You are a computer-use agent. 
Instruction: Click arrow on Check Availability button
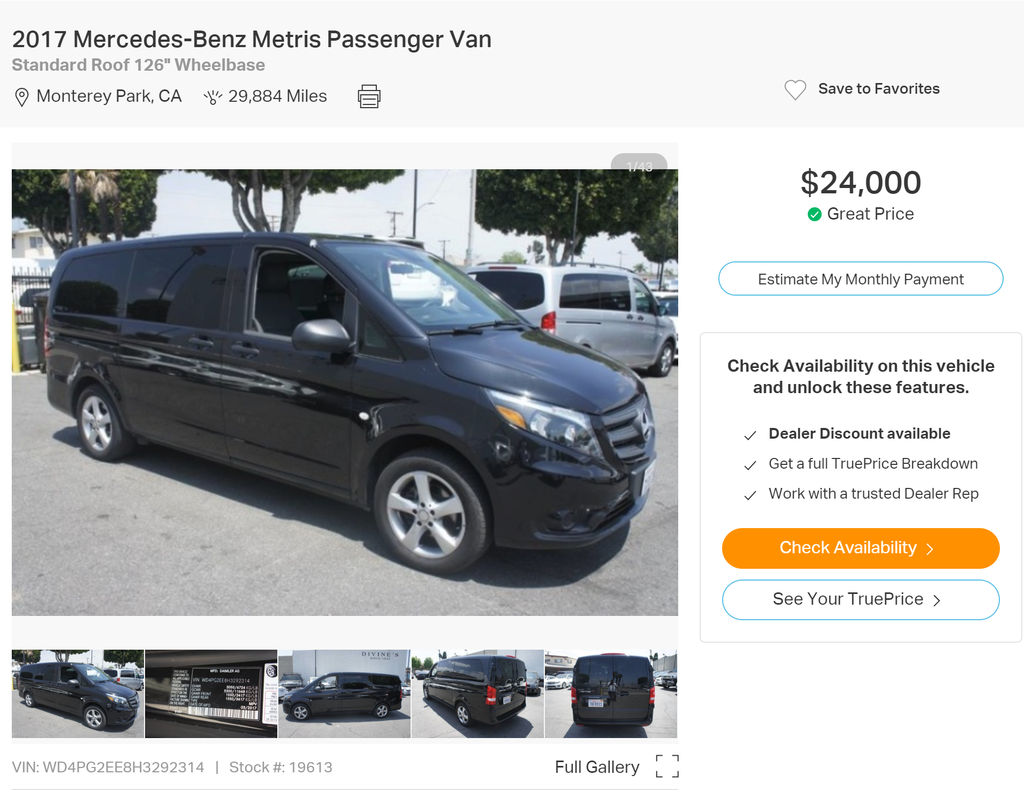point(930,549)
